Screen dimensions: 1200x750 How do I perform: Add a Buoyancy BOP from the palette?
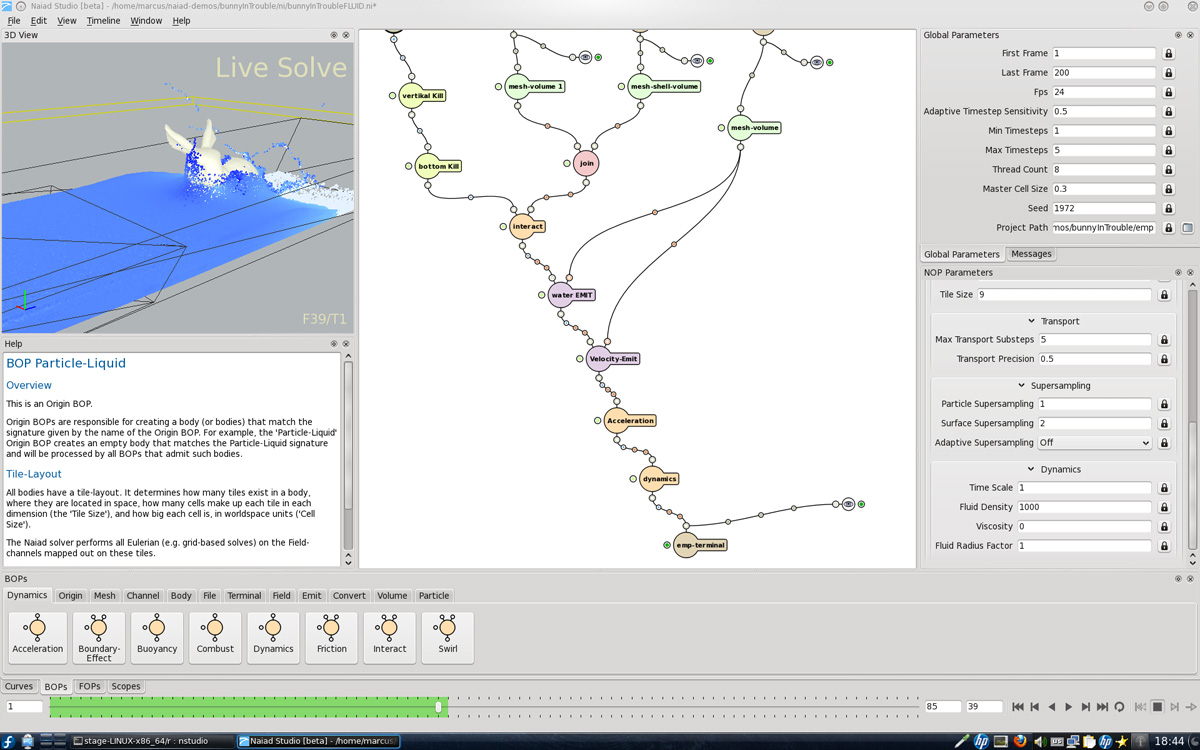tap(157, 638)
